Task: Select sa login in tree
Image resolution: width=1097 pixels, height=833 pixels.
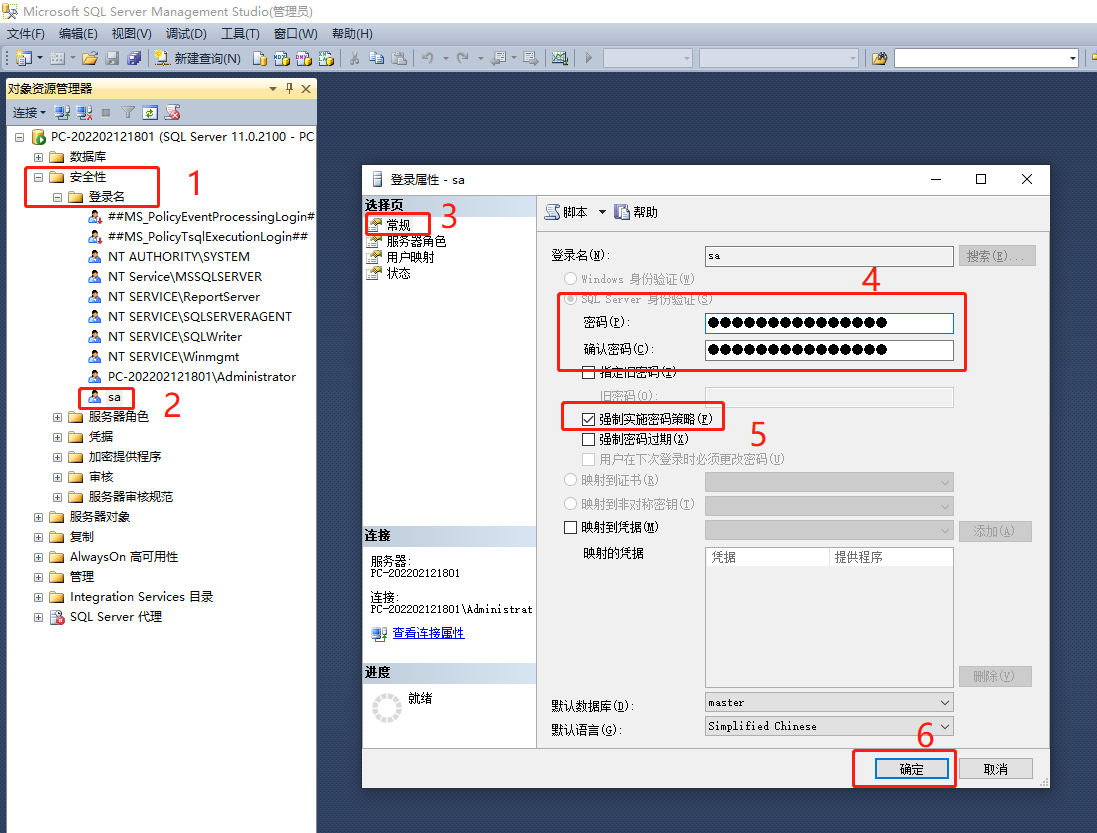Action: [x=114, y=397]
